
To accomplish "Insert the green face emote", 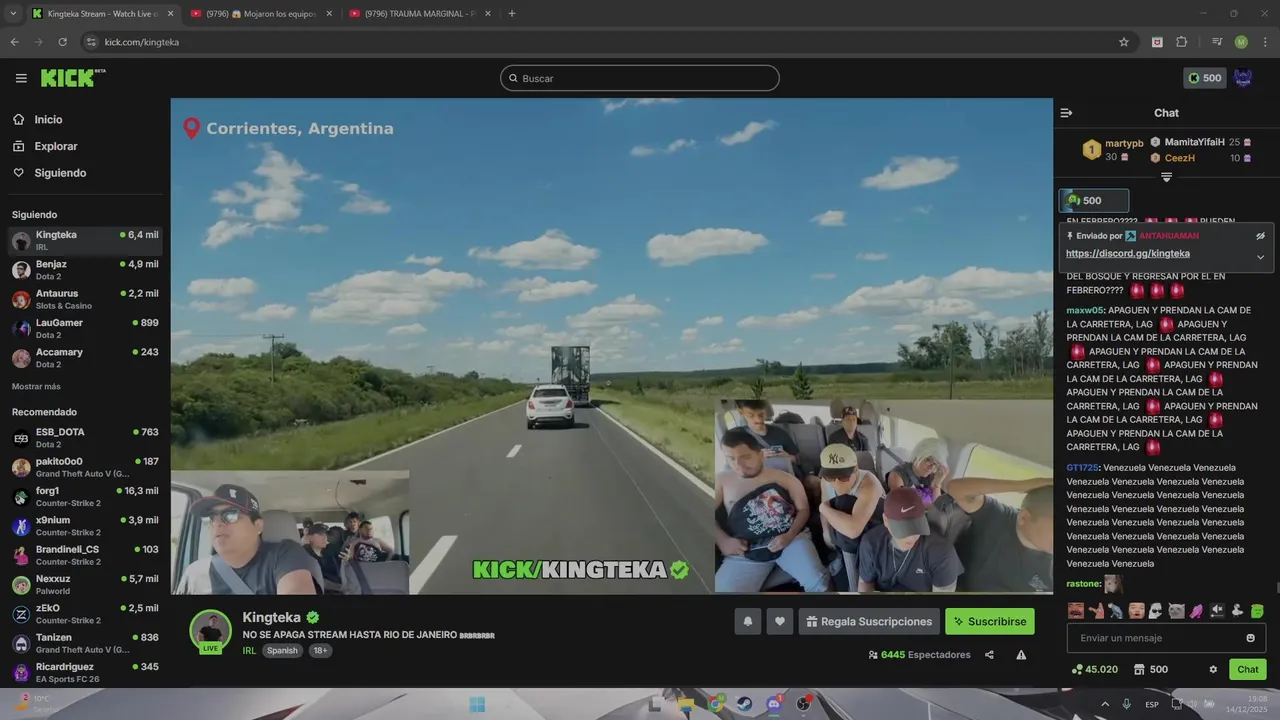I will point(1257,611).
